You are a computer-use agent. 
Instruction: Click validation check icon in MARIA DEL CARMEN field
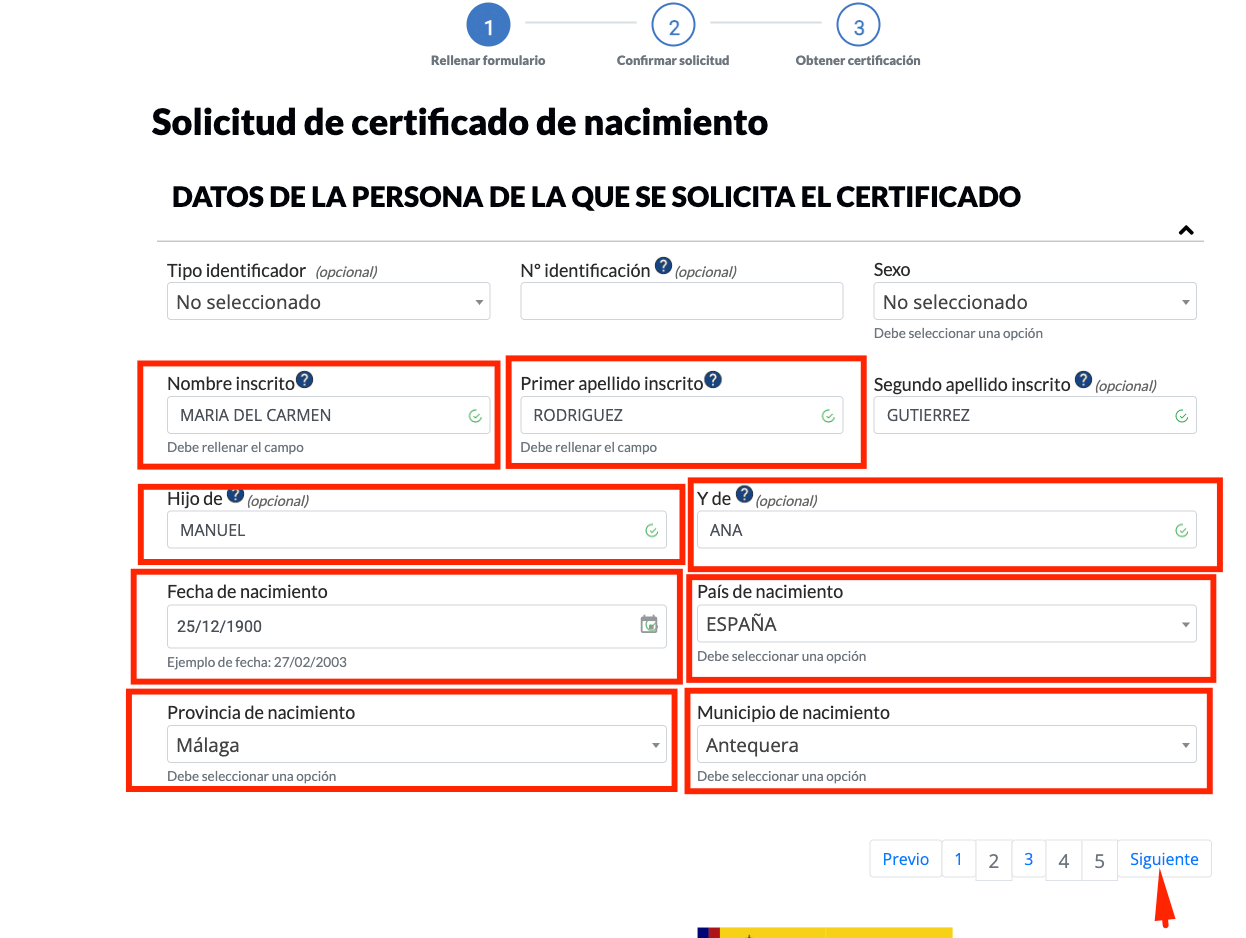tap(475, 416)
